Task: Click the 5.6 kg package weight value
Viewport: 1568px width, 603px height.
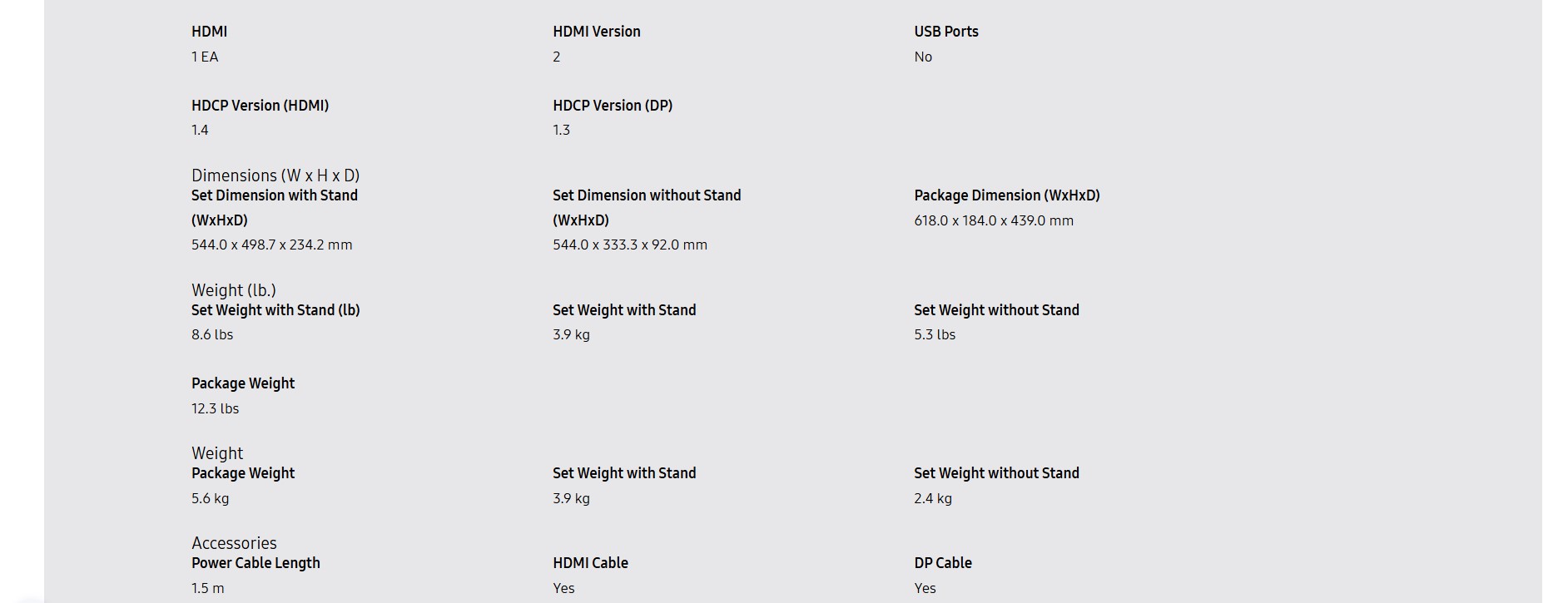Action: click(210, 498)
